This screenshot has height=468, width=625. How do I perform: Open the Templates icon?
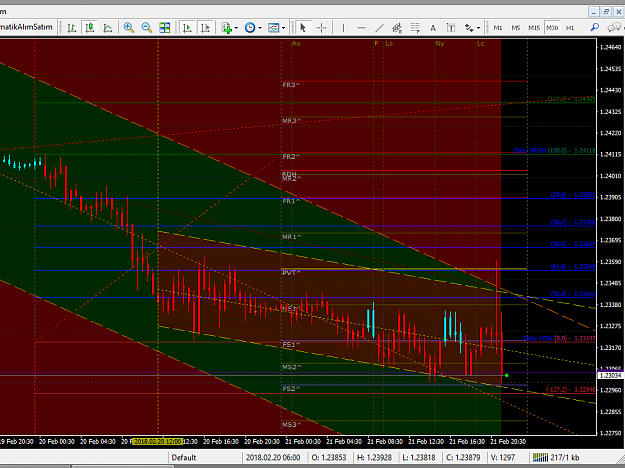273,28
